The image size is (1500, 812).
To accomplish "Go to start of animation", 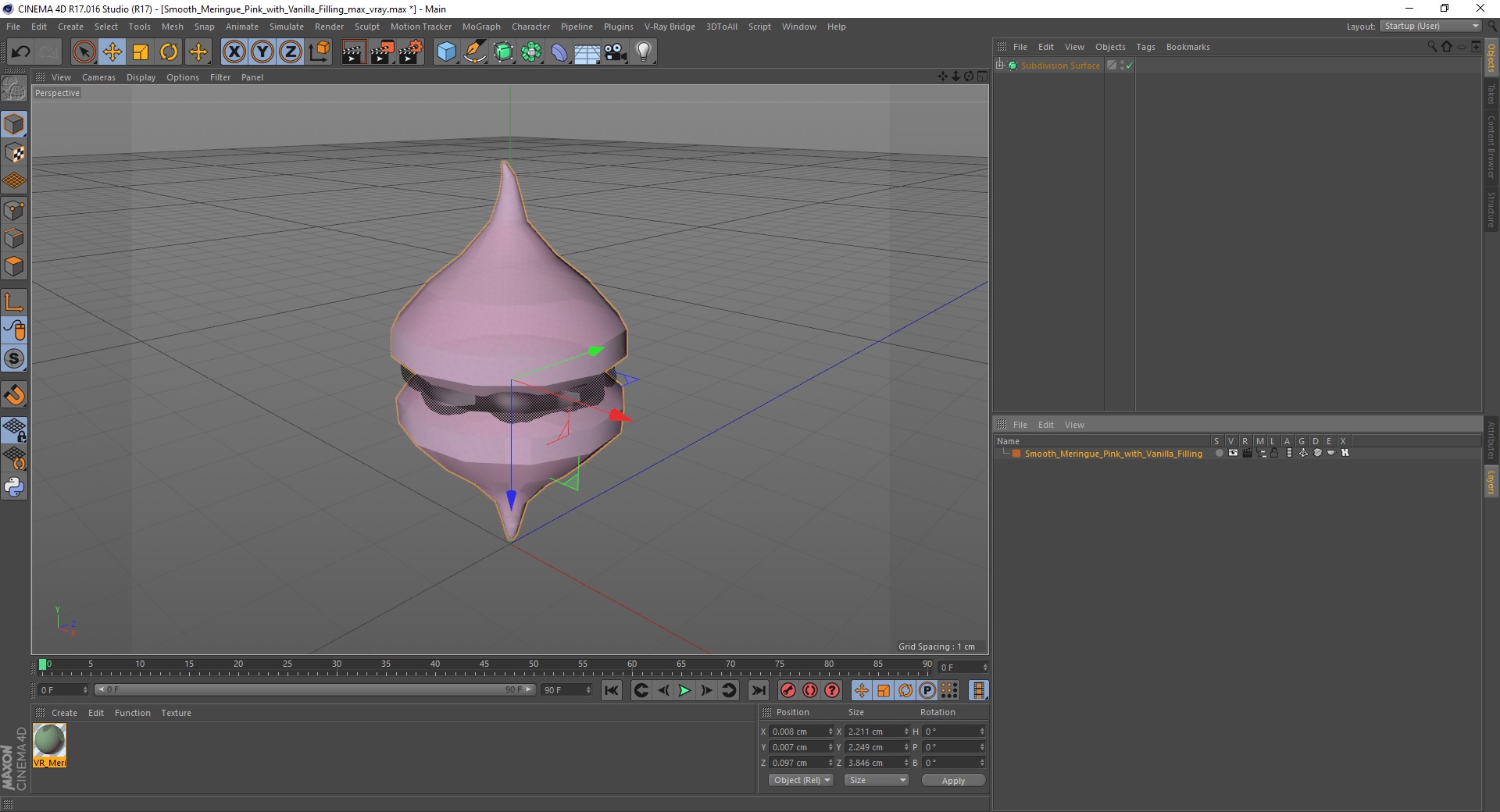I will 612,690.
